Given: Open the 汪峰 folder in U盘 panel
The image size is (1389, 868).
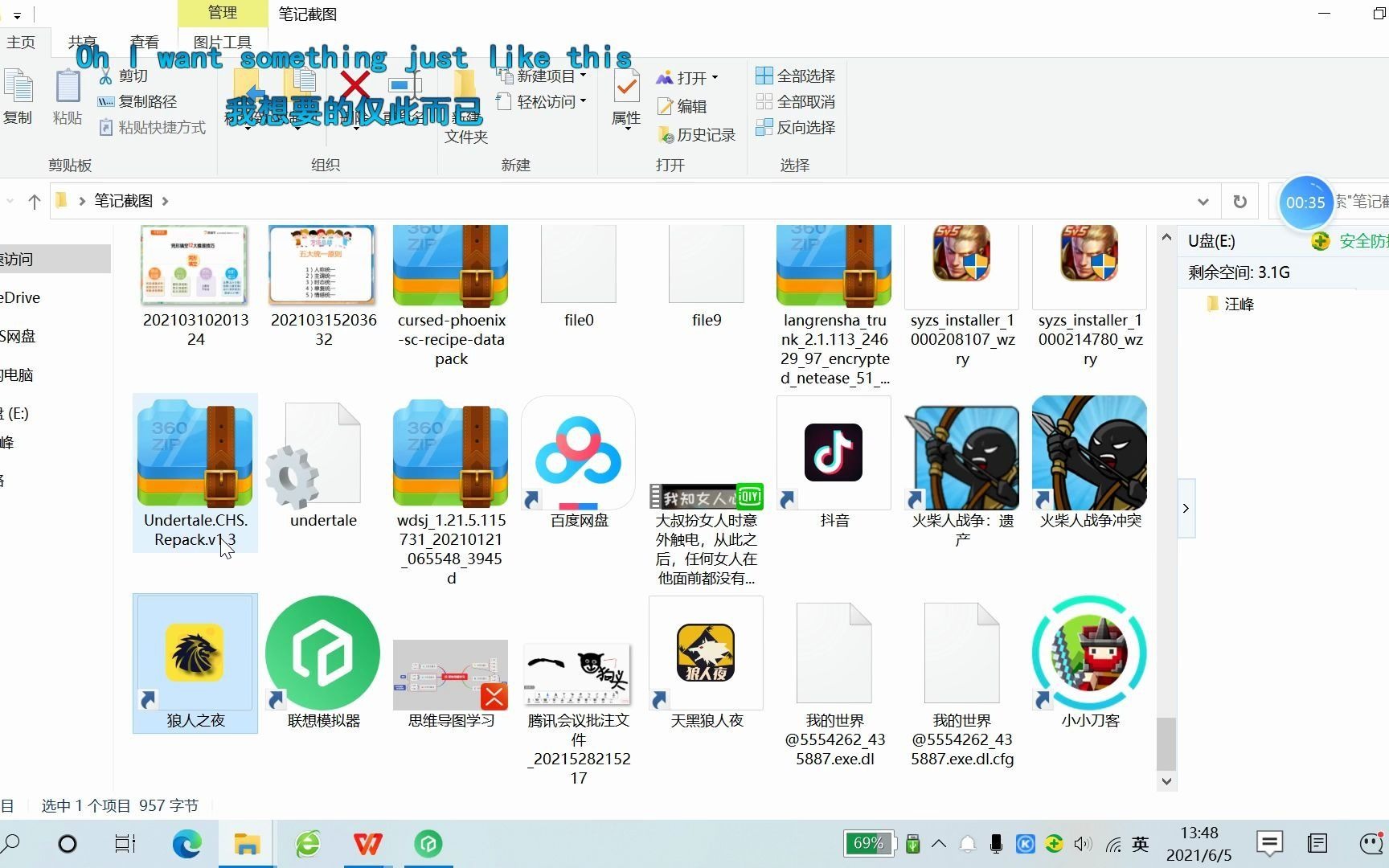Looking at the screenshot, I should coord(1230,305).
